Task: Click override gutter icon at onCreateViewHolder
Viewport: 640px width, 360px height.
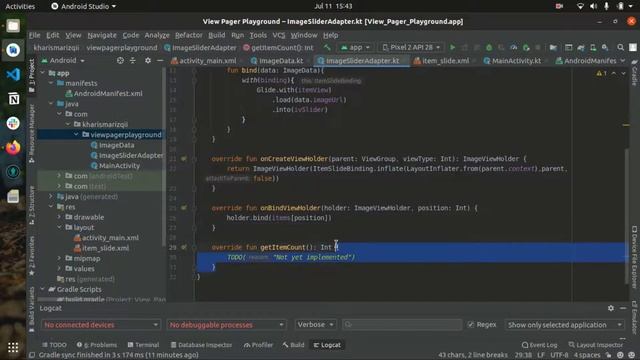Action: pos(184,158)
